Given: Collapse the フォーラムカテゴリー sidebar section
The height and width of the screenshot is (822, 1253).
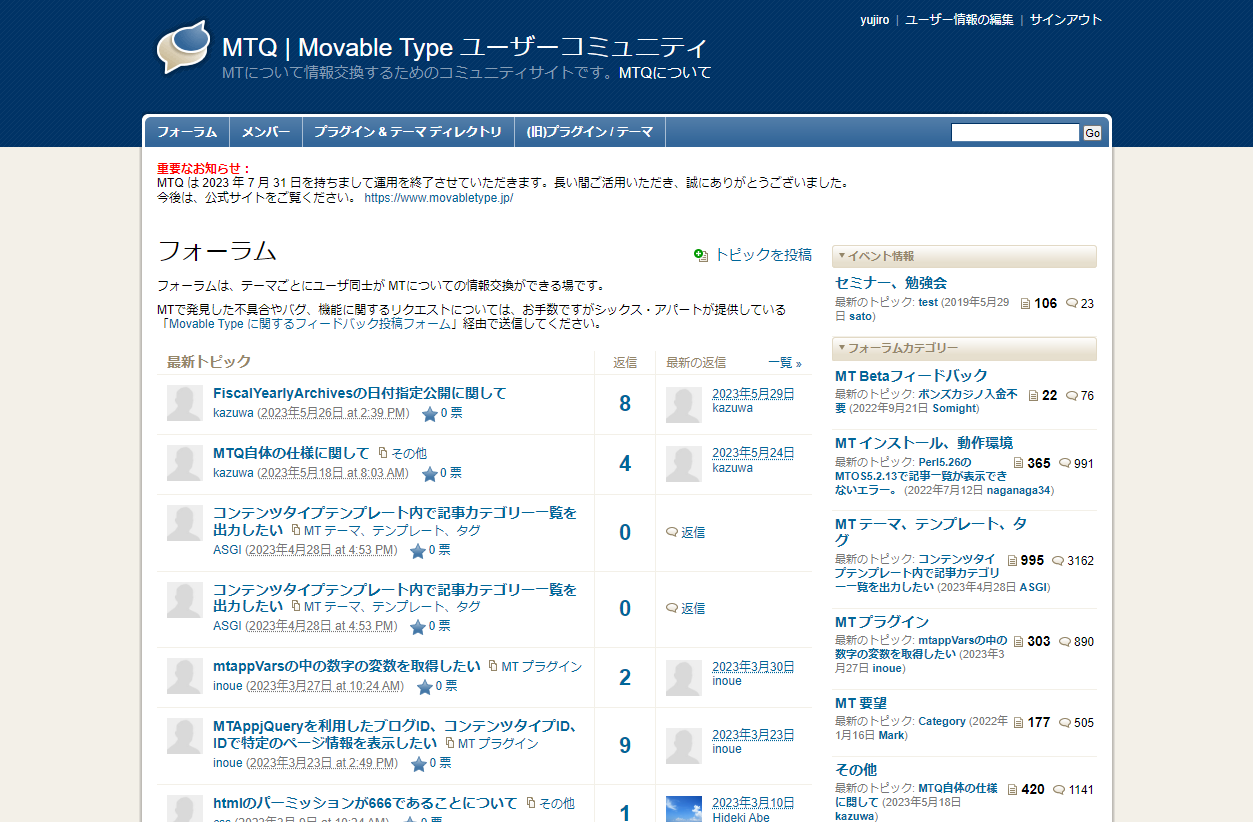Looking at the screenshot, I should 842,348.
